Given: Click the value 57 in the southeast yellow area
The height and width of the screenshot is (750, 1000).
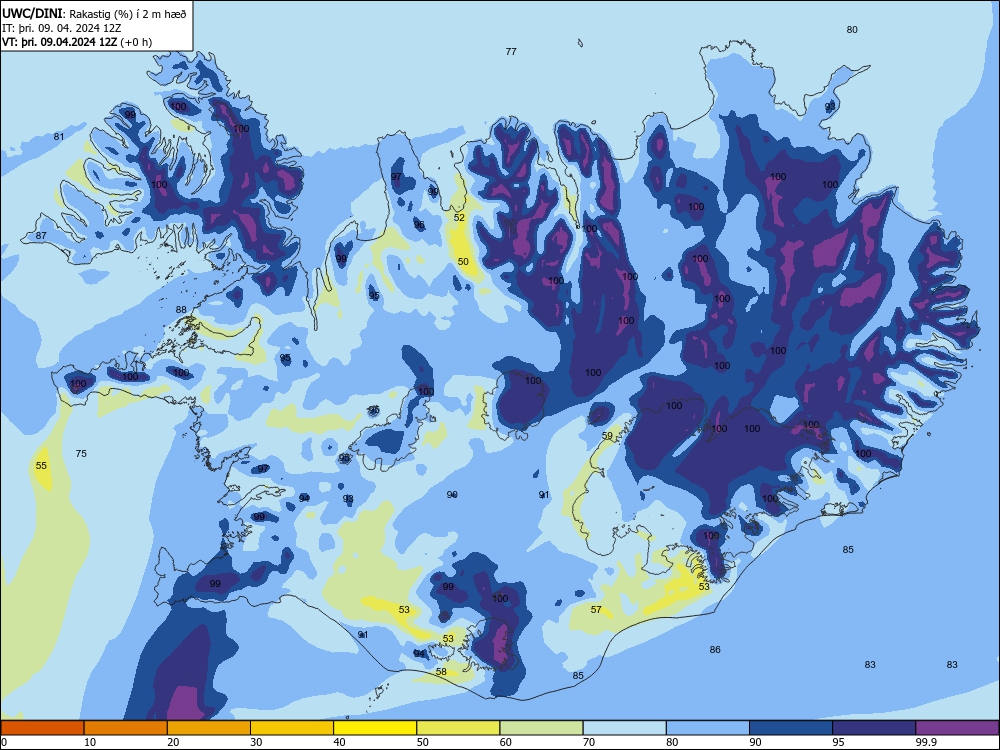Looking at the screenshot, I should (x=596, y=610).
